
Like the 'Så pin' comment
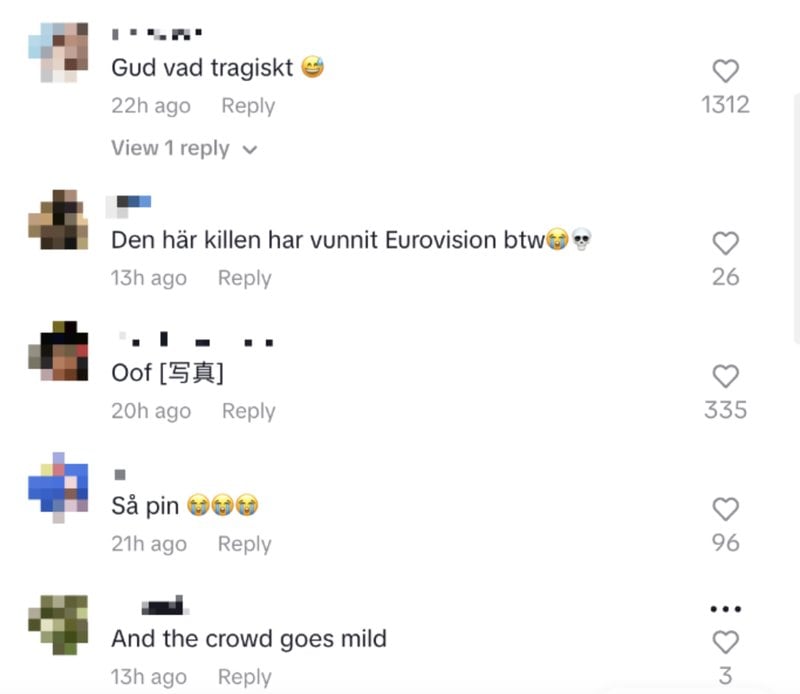click(x=726, y=509)
